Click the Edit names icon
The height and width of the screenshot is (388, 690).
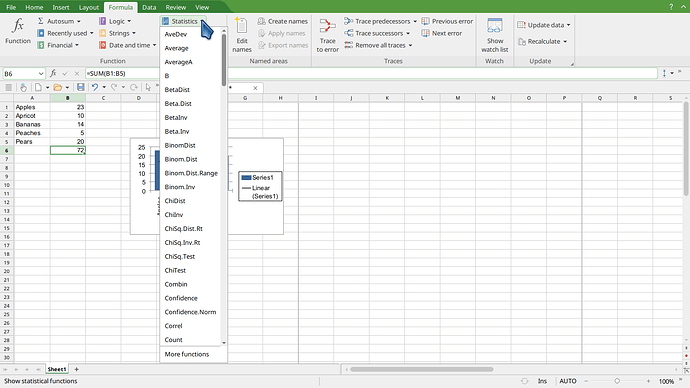(x=242, y=26)
